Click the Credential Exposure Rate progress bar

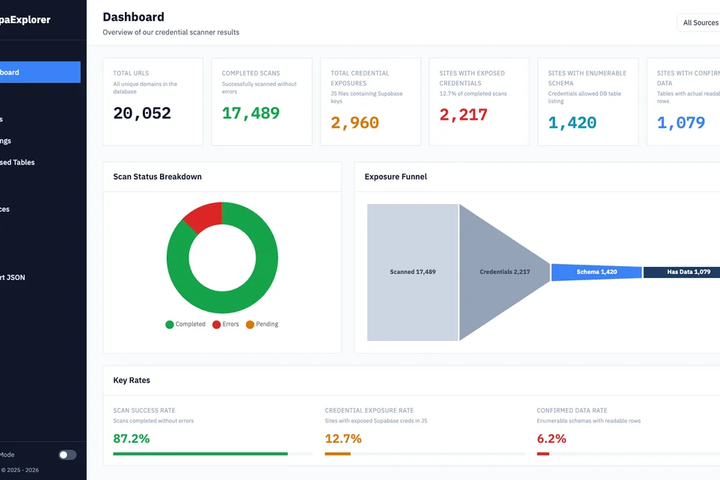425,454
